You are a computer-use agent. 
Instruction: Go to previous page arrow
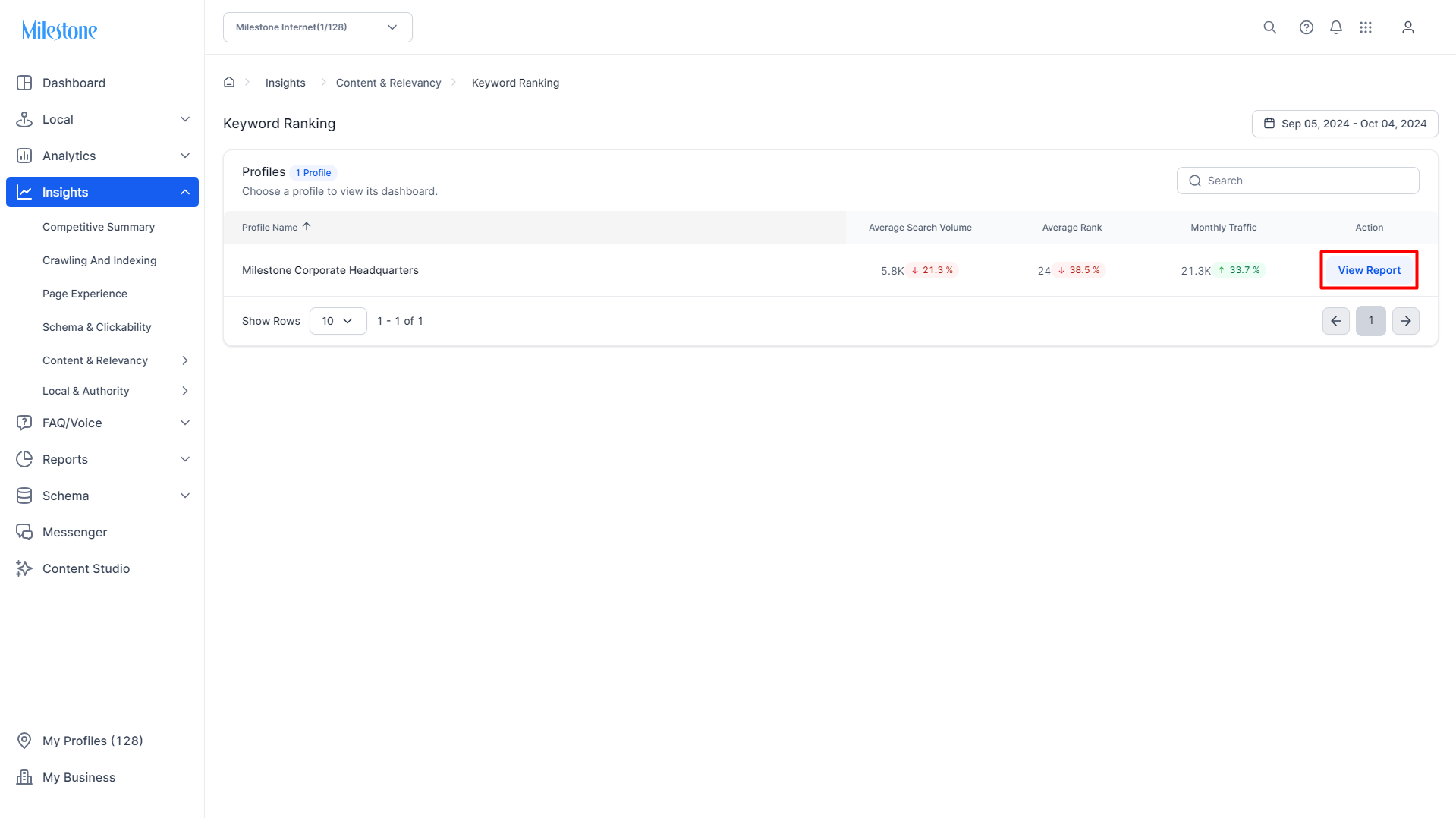click(1336, 321)
